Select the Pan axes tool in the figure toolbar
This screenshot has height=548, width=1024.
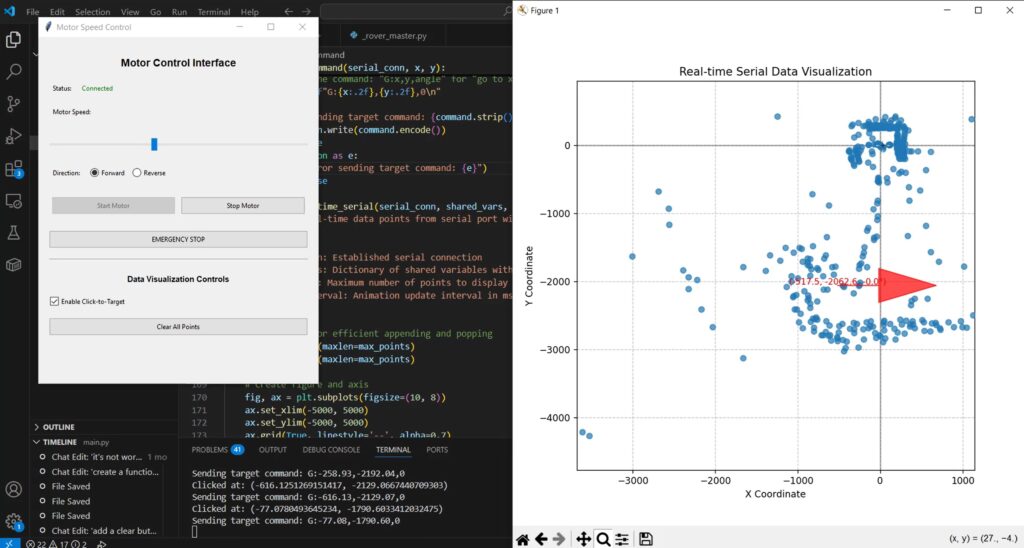[x=583, y=539]
